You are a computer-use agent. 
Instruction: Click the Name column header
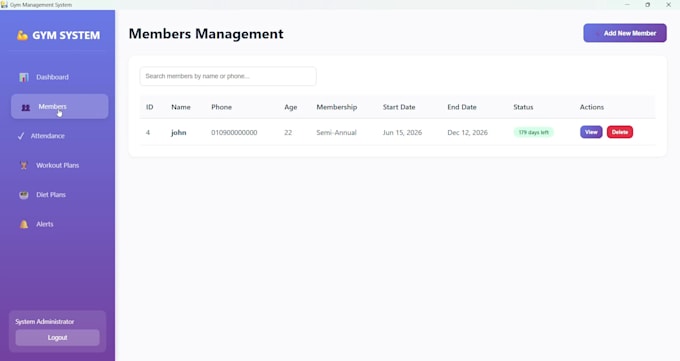point(181,107)
